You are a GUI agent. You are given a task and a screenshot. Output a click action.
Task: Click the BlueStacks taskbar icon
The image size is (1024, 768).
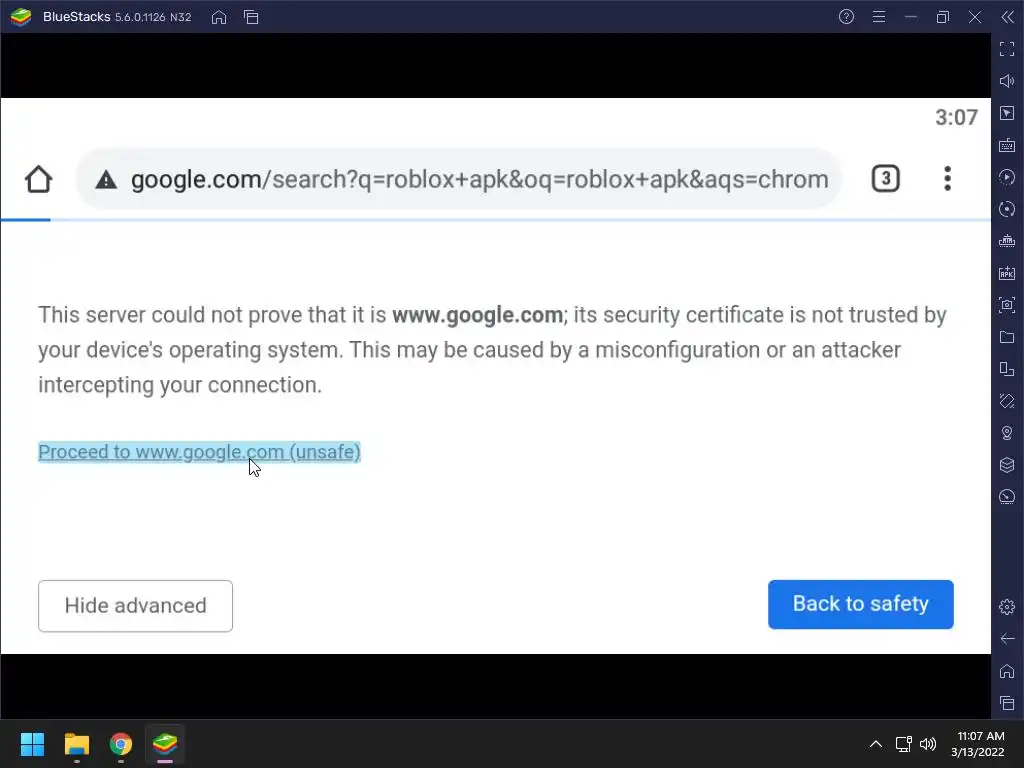click(x=165, y=744)
